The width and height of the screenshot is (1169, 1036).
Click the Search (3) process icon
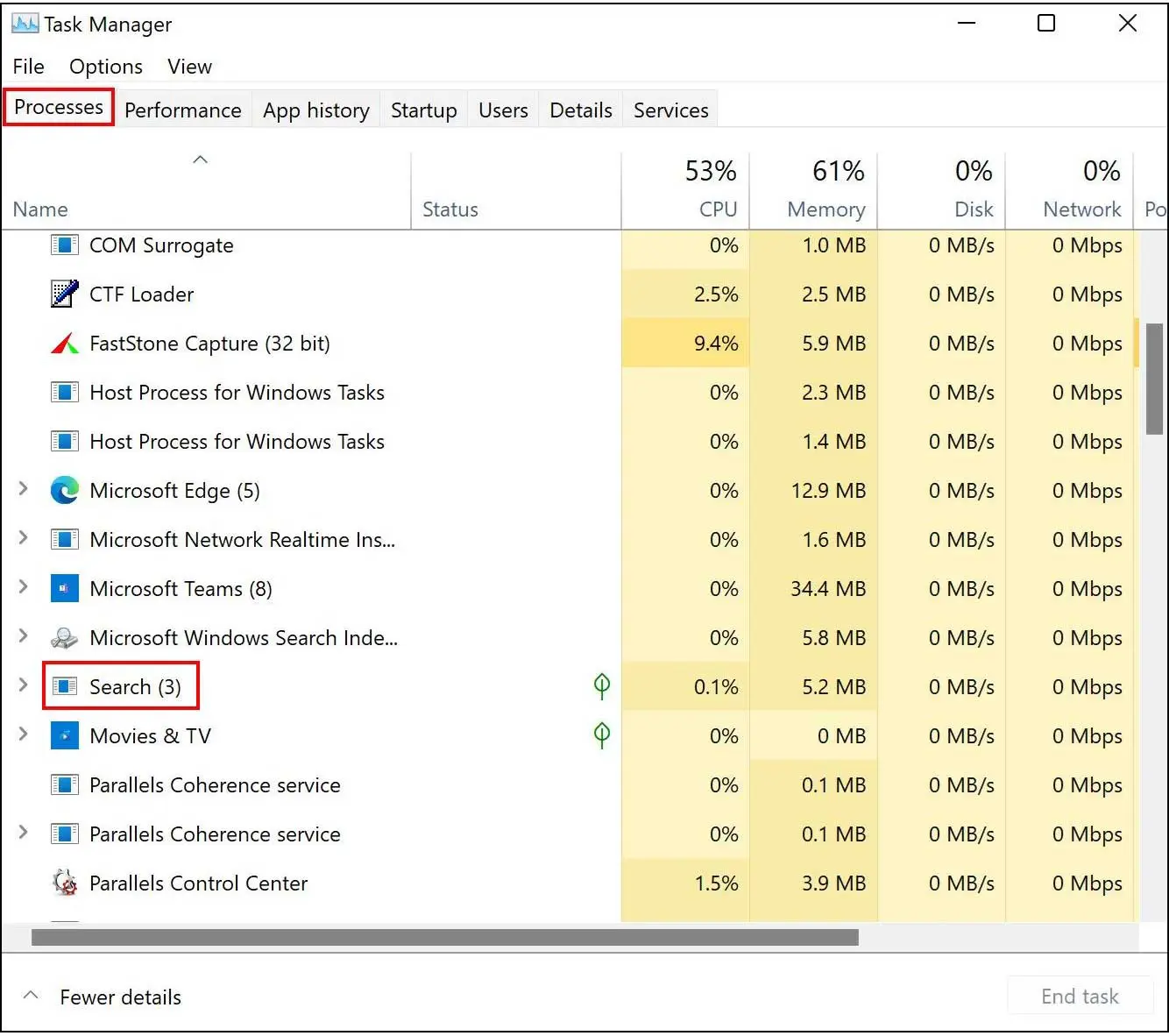click(64, 686)
